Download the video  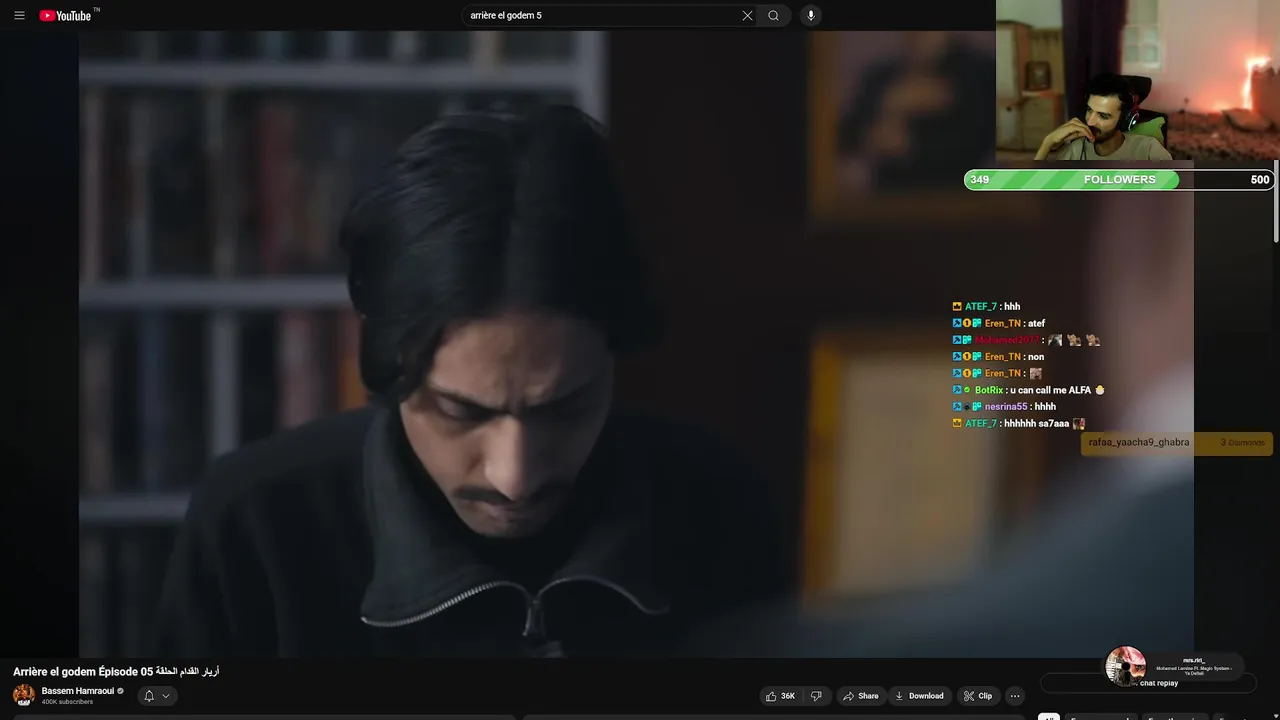920,696
